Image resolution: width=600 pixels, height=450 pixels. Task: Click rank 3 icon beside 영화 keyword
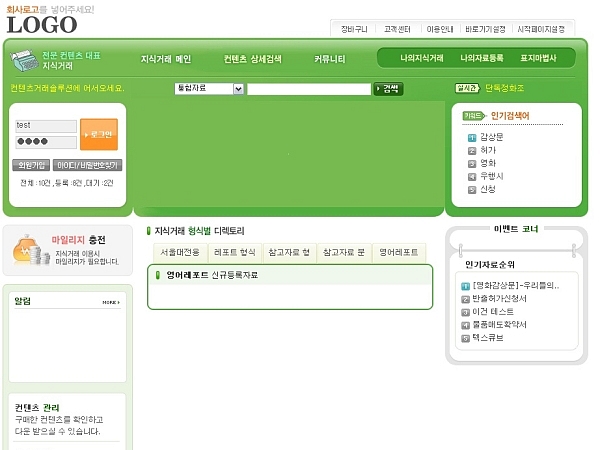click(x=472, y=163)
